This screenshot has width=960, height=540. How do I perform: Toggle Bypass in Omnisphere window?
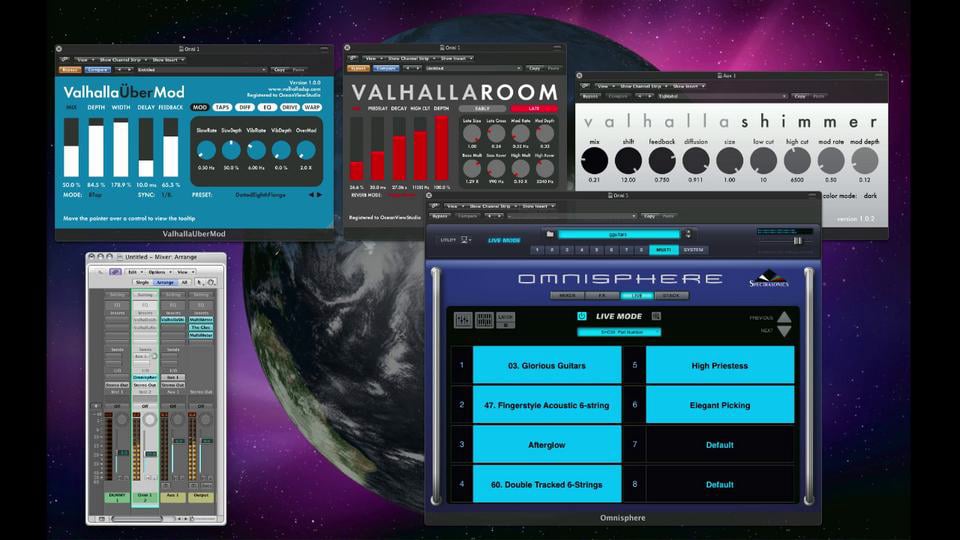[x=440, y=216]
